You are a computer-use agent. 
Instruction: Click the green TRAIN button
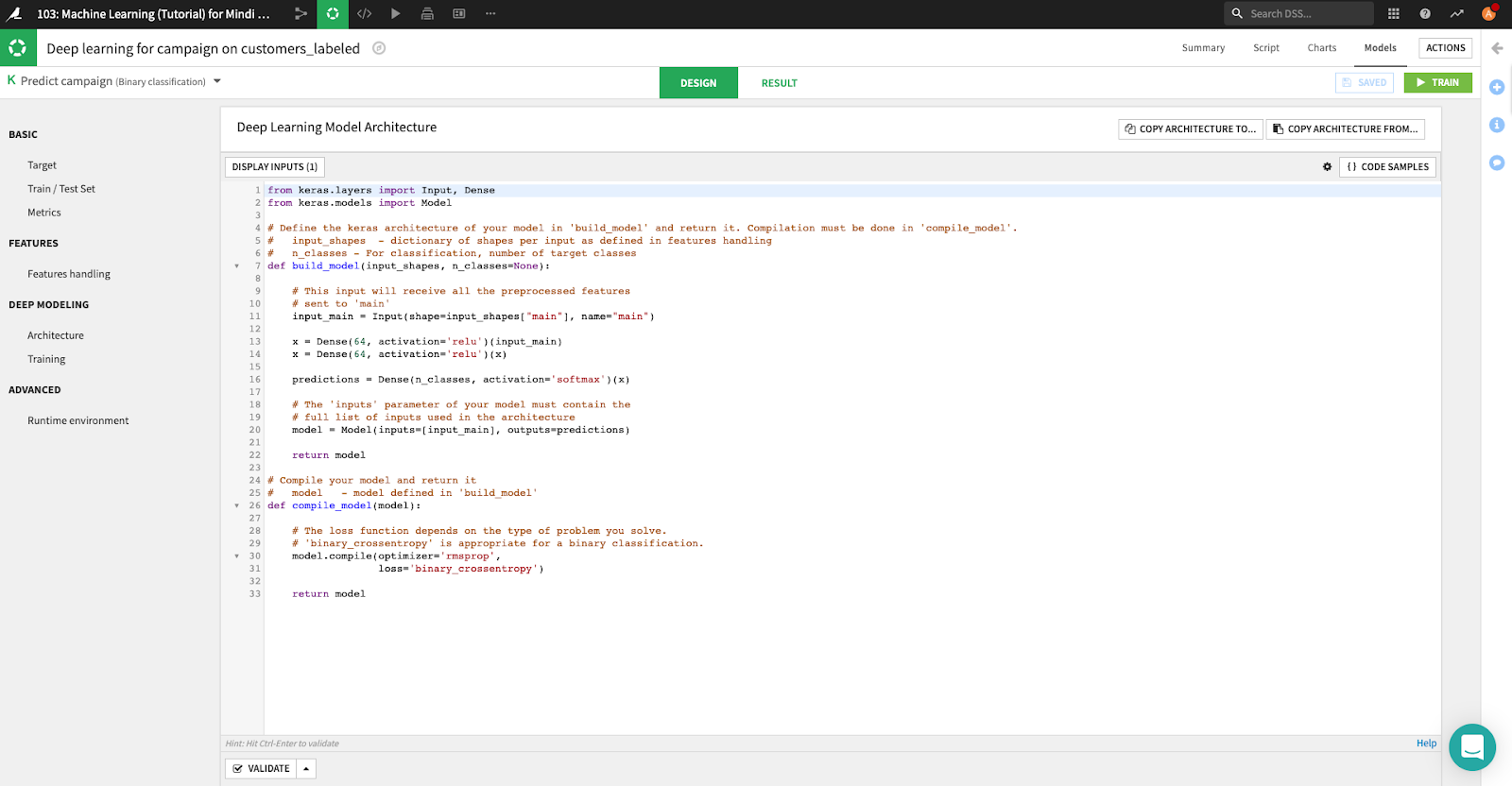click(1437, 83)
